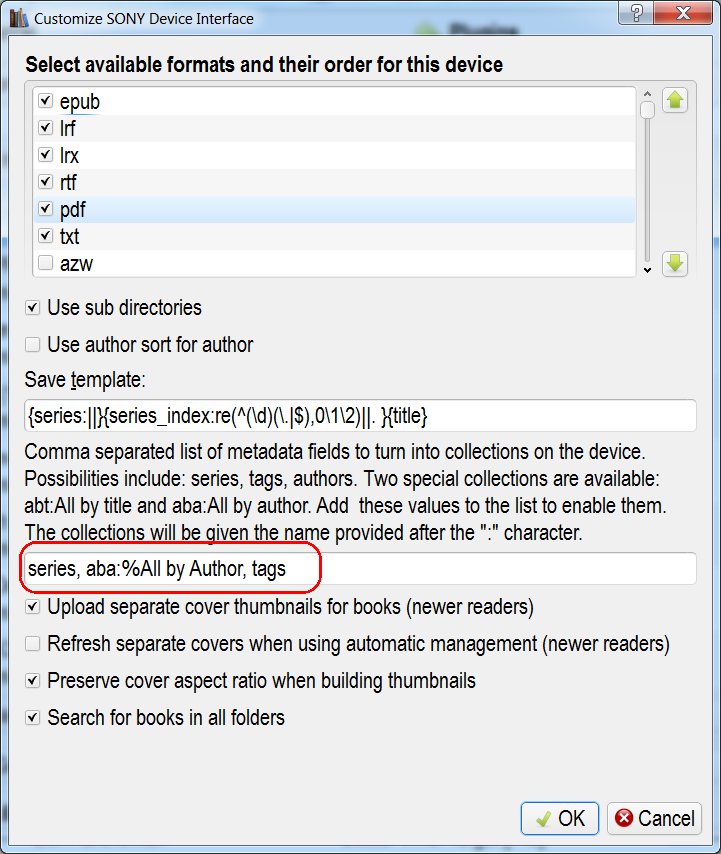Move selected format up with green arrow
The width and height of the screenshot is (721, 854).
click(675, 100)
